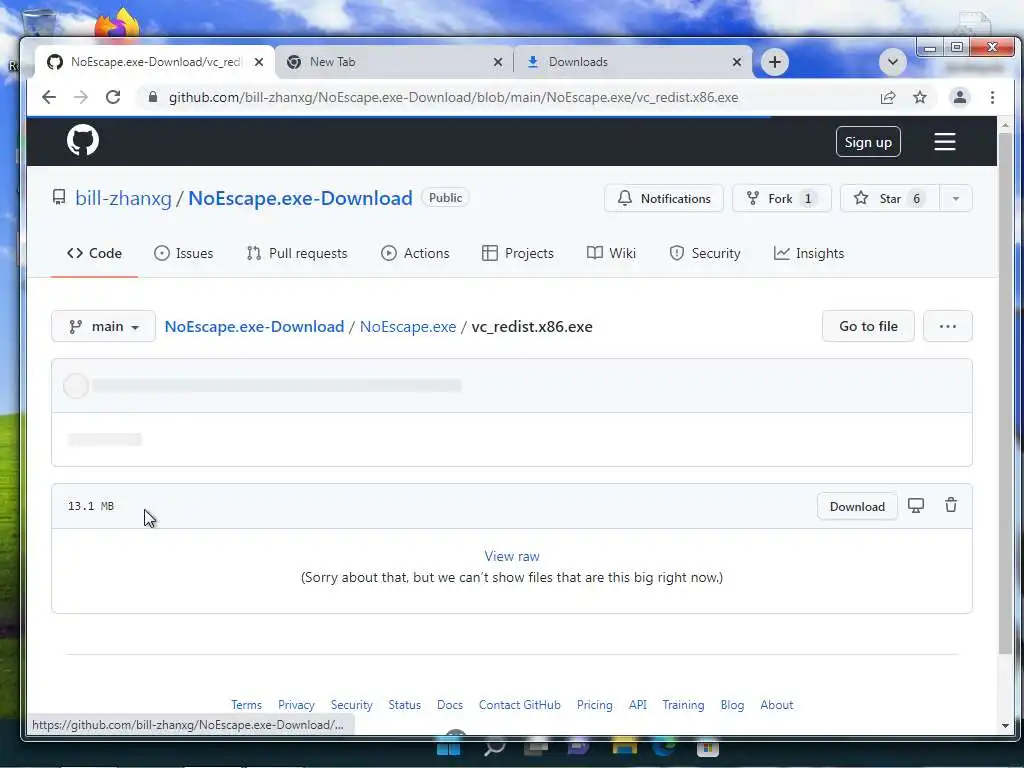Open File Explorer from the taskbar
Screen dimensions: 1024x768
coord(624,748)
